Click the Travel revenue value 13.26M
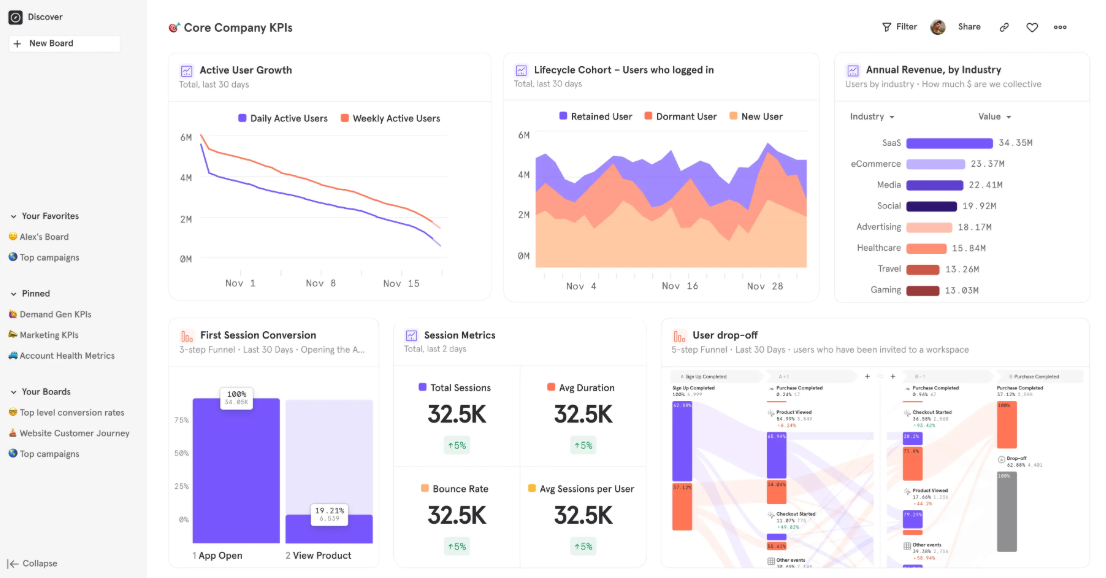 pos(961,270)
